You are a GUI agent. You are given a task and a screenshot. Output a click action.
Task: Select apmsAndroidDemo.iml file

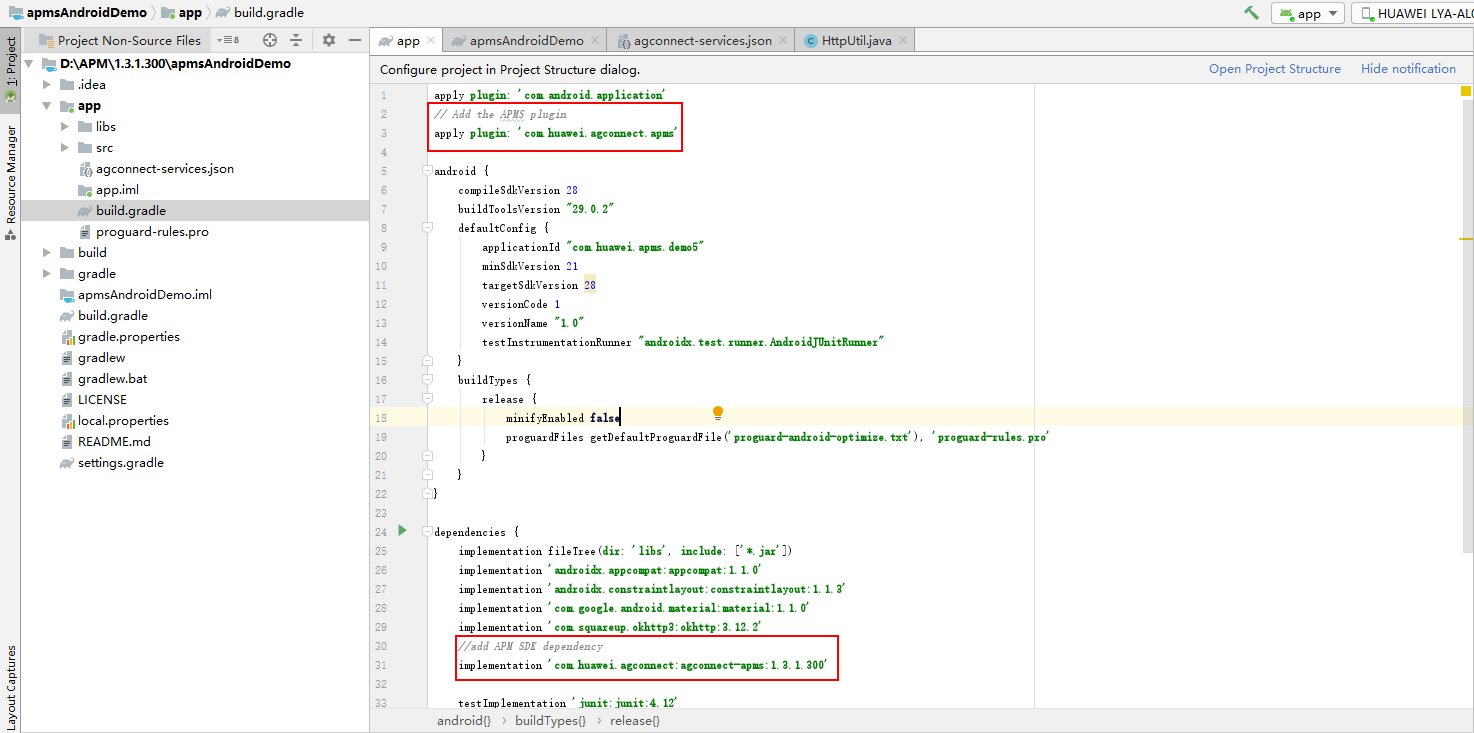click(145, 295)
